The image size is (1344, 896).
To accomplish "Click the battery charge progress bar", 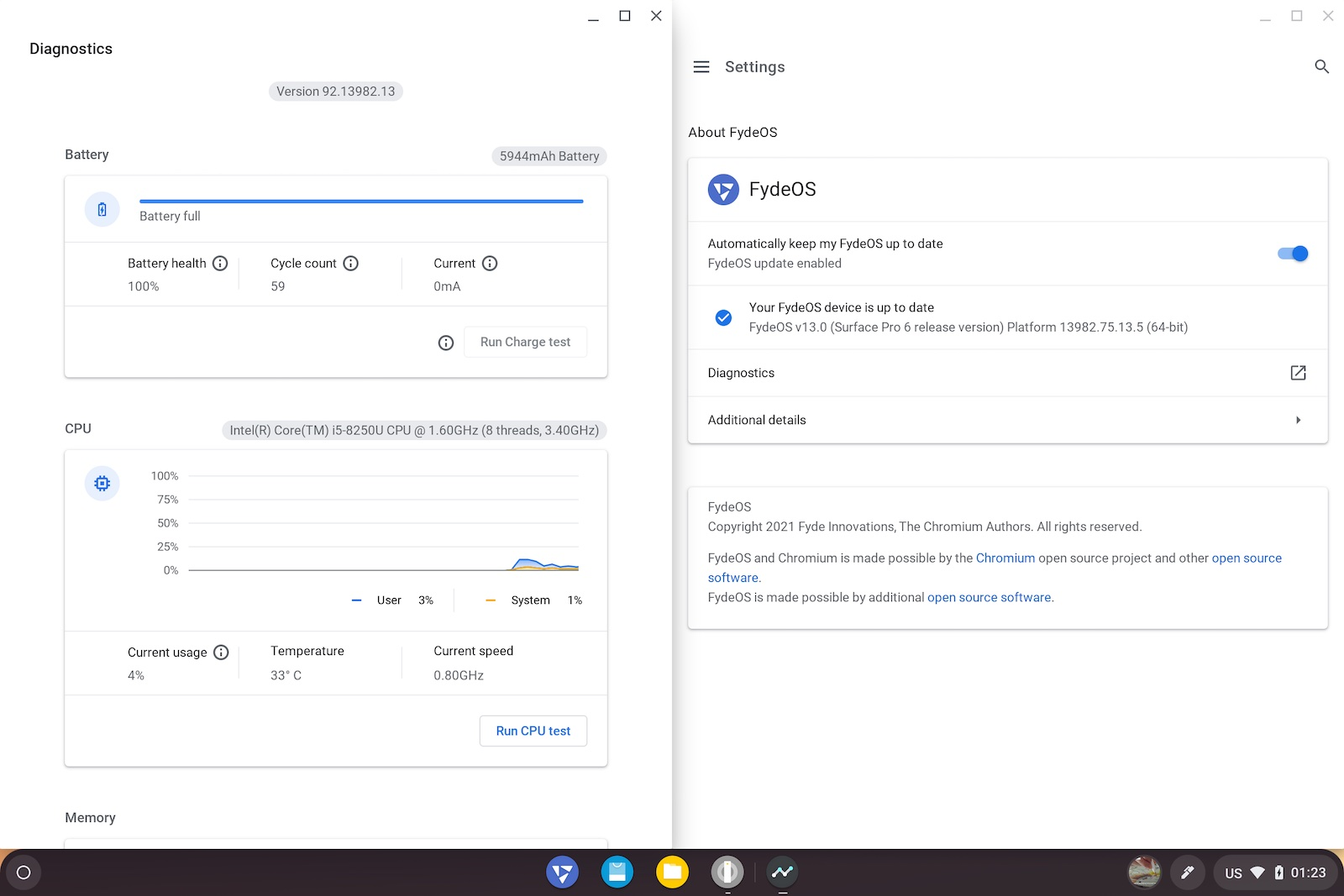I will [361, 202].
